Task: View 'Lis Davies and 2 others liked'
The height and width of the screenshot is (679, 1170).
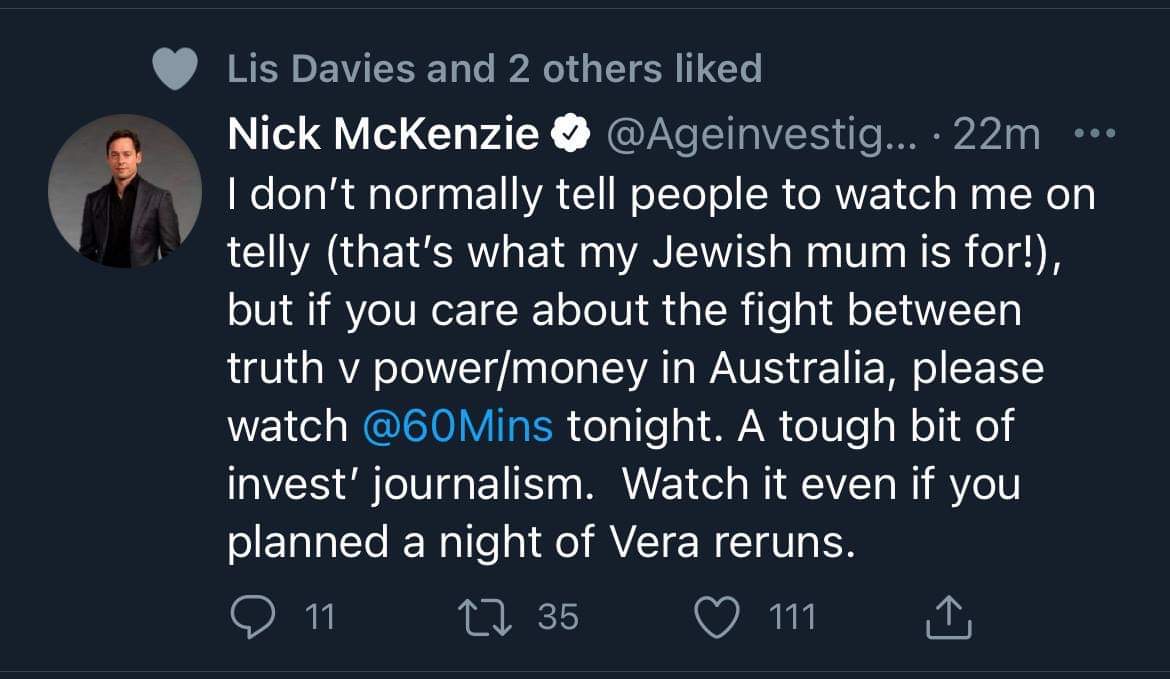Action: (494, 68)
